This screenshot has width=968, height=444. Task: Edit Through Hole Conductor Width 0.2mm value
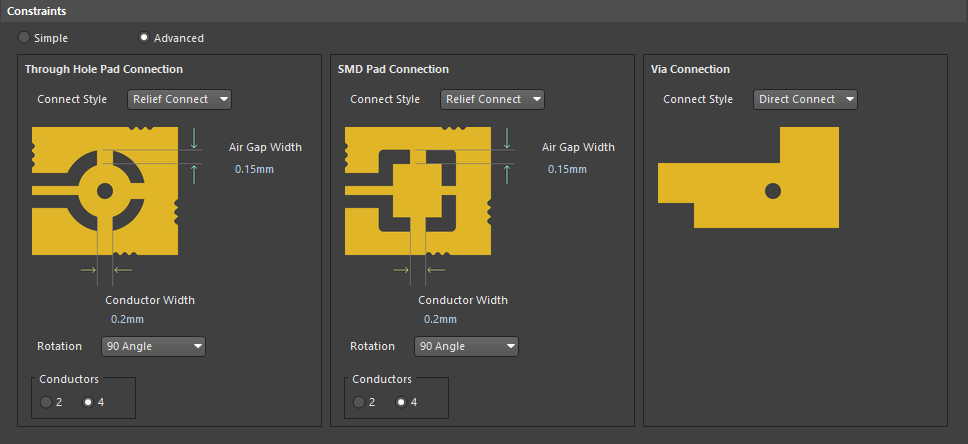tap(127, 319)
